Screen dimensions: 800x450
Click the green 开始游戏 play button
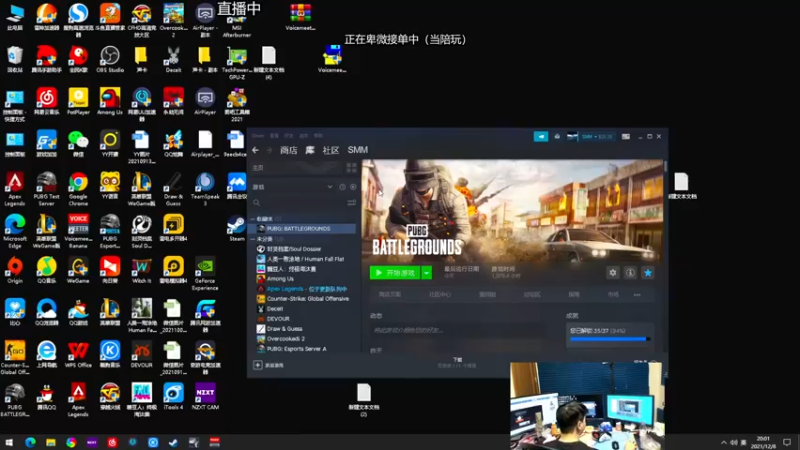click(x=395, y=273)
